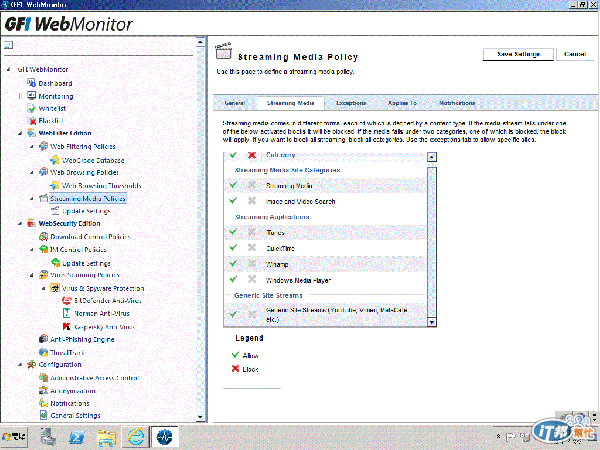Select Anonymization tree item

click(73, 391)
